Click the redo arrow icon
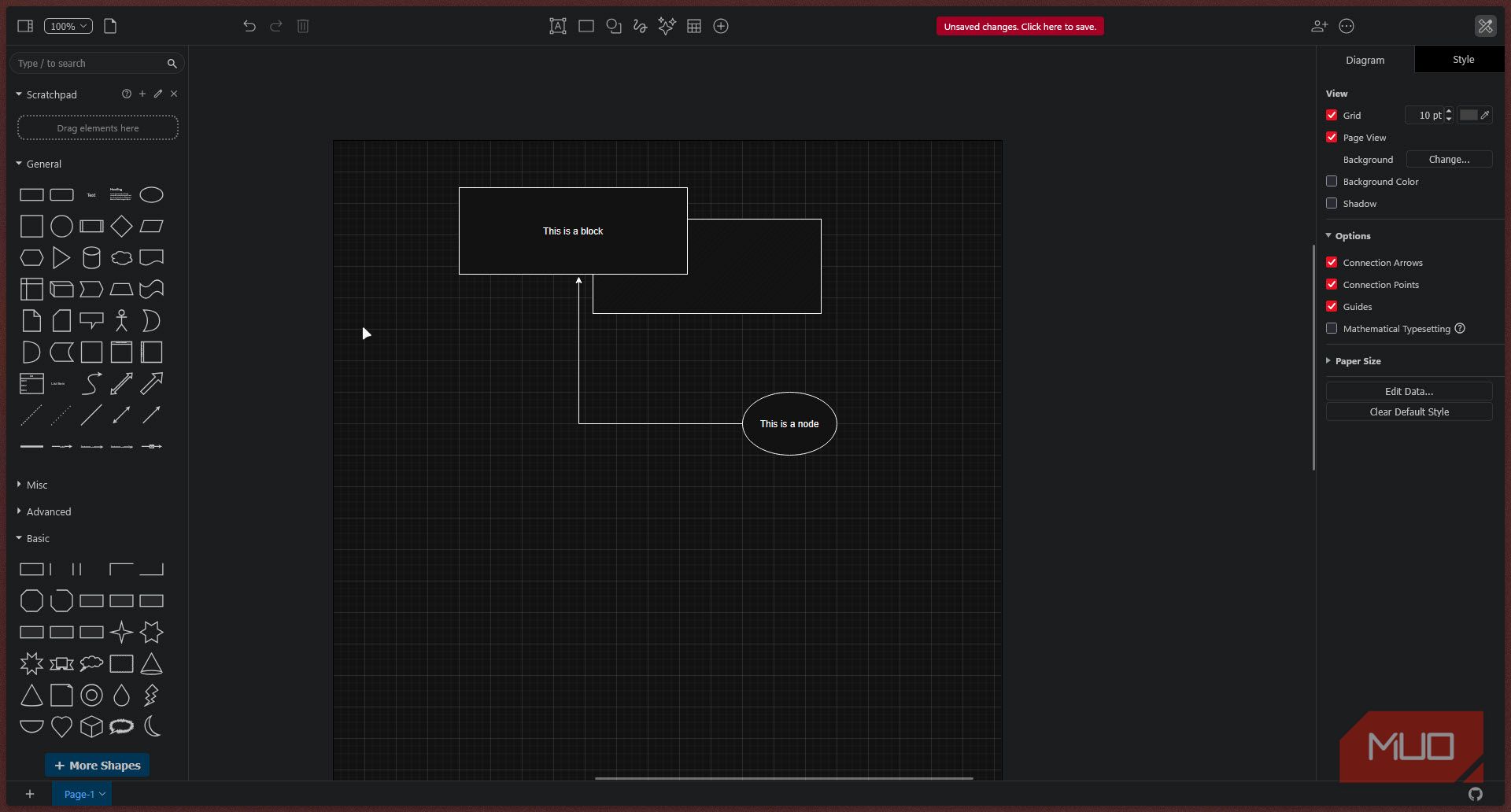The image size is (1511, 812). 276,26
